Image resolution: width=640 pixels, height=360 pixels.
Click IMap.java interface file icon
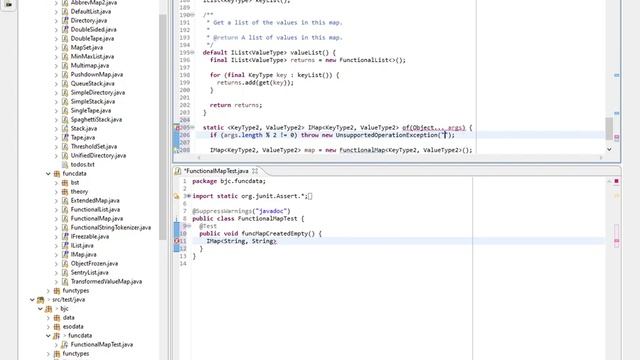(65, 254)
